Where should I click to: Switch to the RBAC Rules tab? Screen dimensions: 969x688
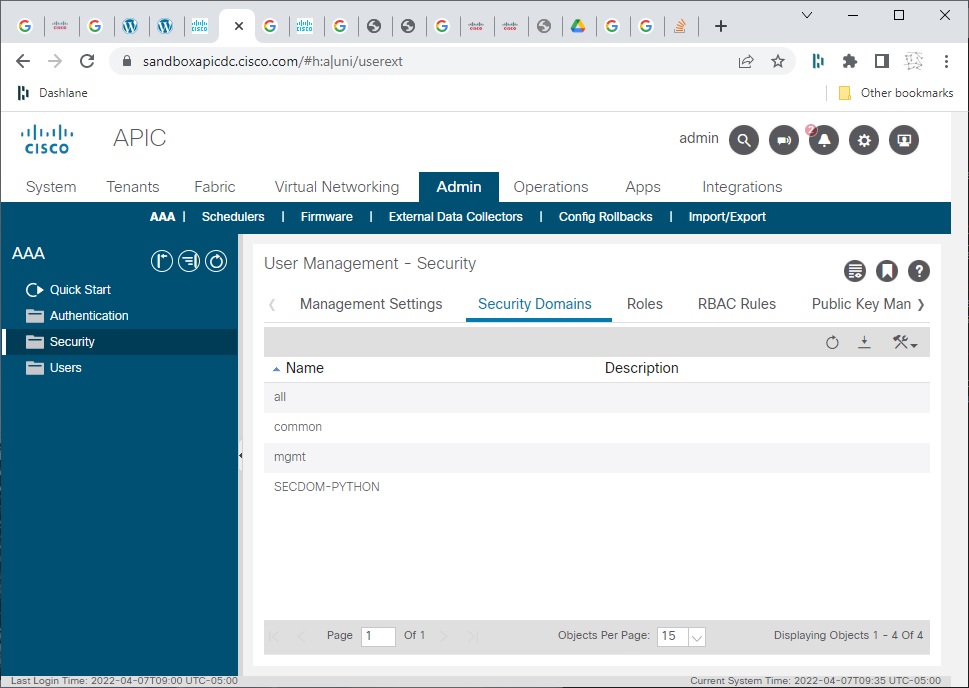coord(737,304)
